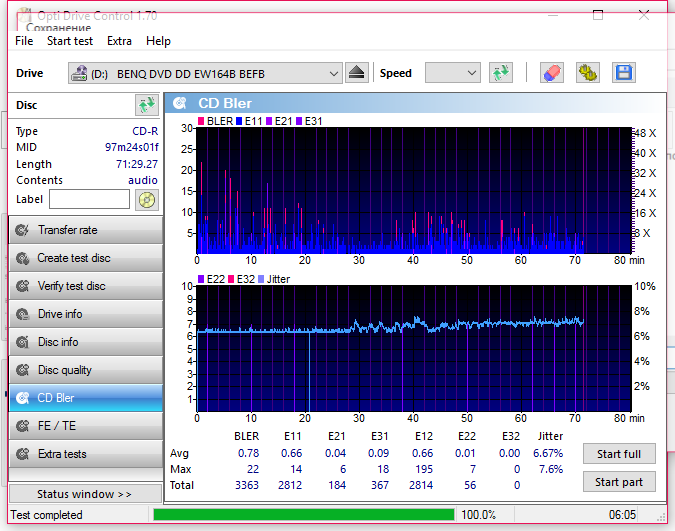Click the eraser icon in toolbar
675x531 pixels.
(x=552, y=73)
